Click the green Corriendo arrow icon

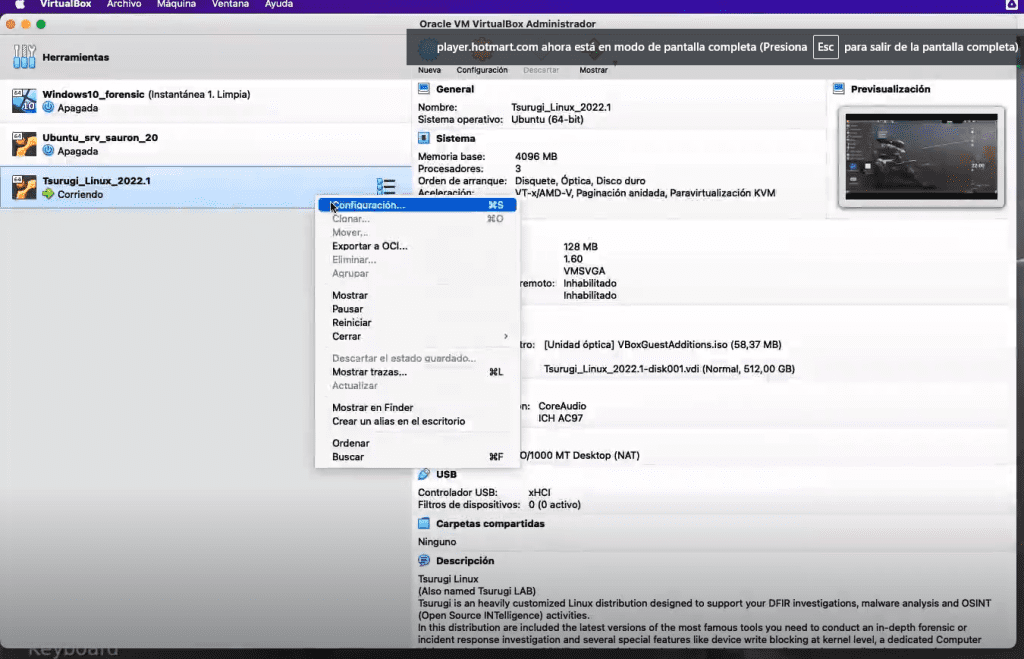(x=48, y=194)
